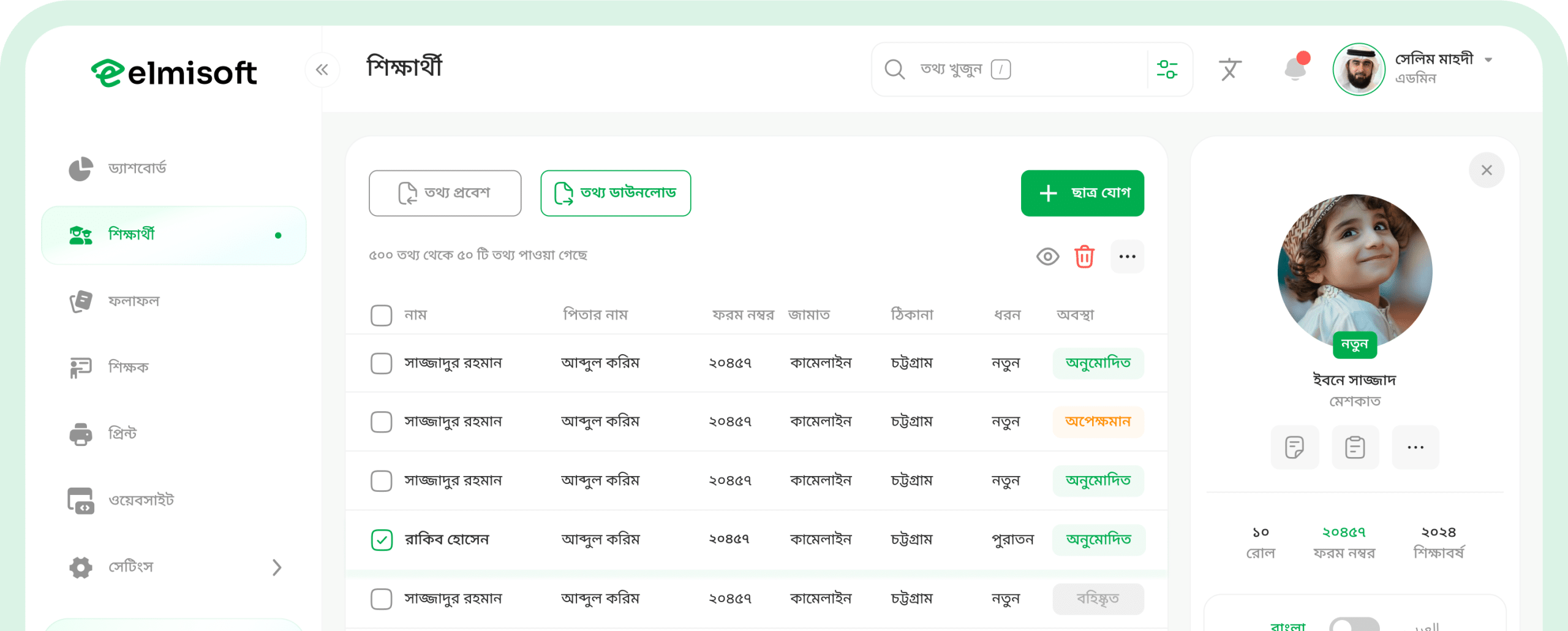Click the website browser icon in sidebar

tap(81, 501)
